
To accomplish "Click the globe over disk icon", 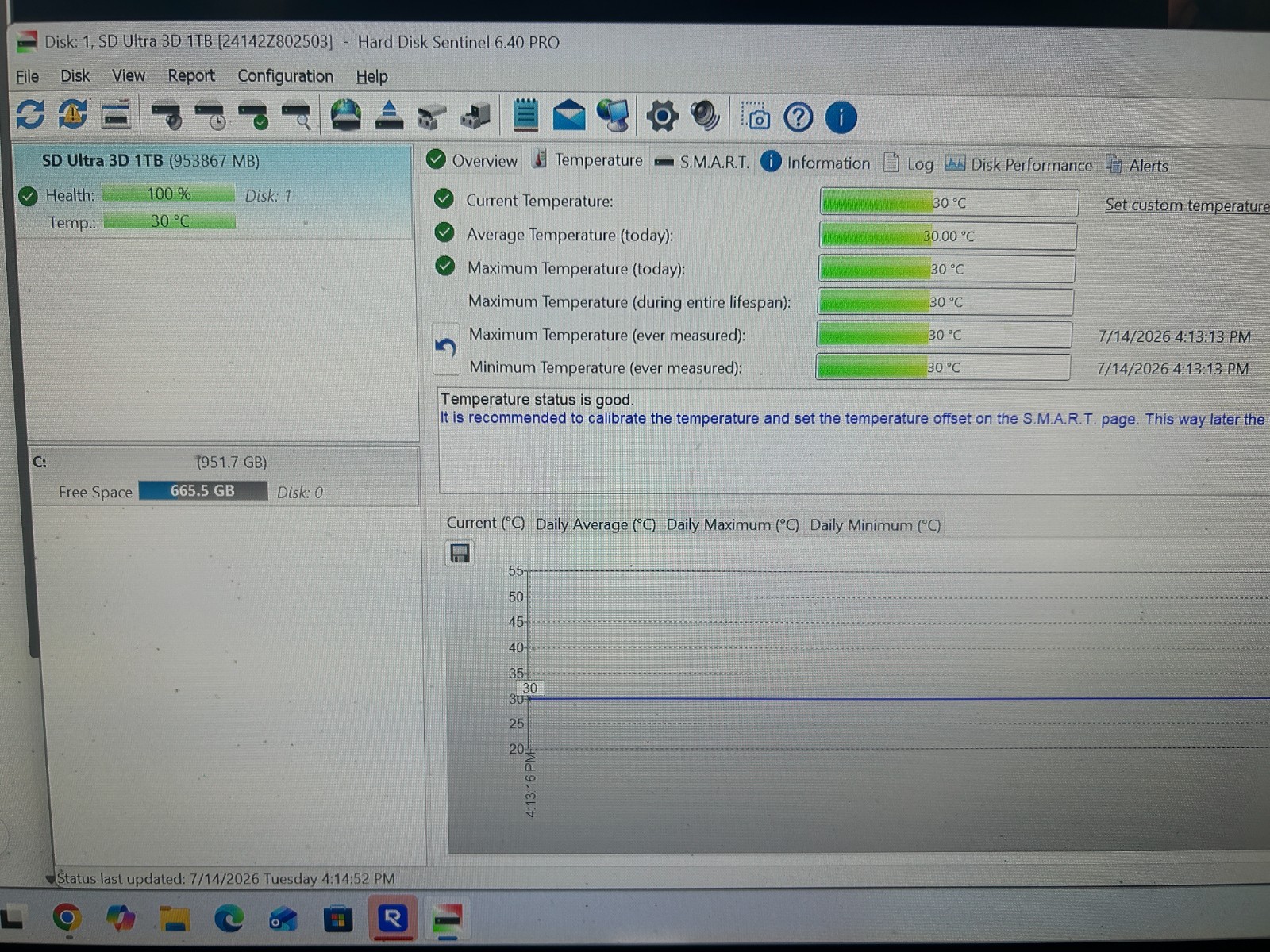I will click(345, 115).
